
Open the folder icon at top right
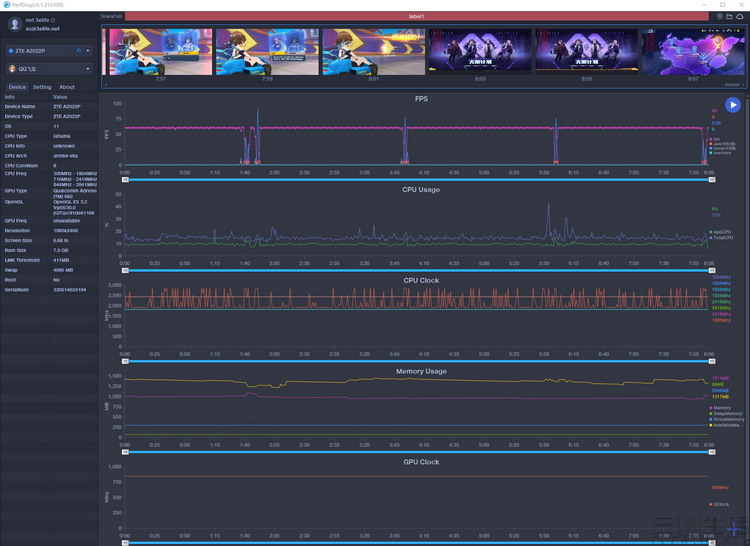729,16
